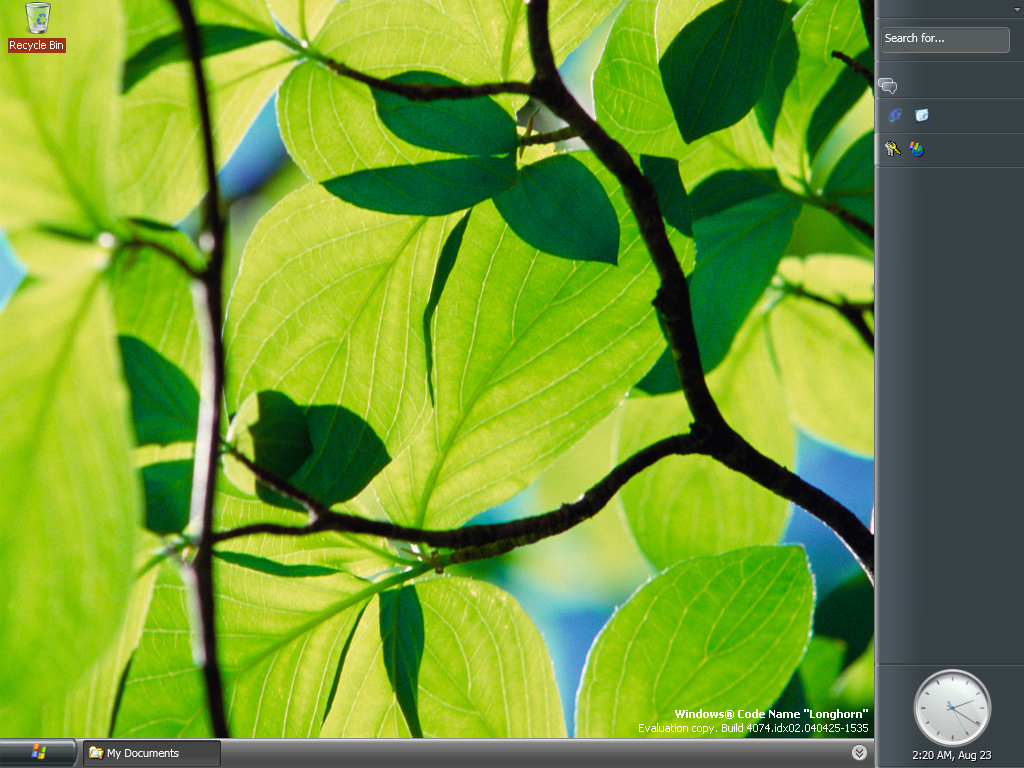Click the "2:20 AM, Aug 23" date text
1024x768 pixels.
click(x=952, y=755)
